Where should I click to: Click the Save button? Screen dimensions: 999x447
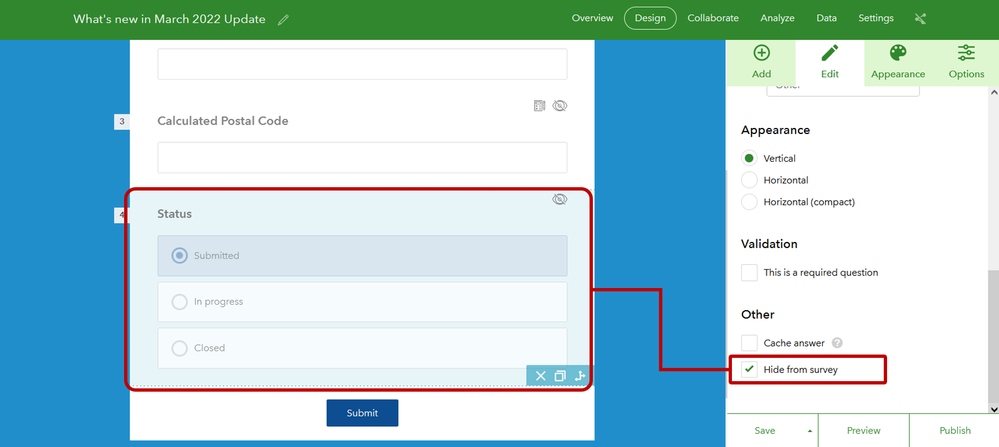tap(765, 430)
